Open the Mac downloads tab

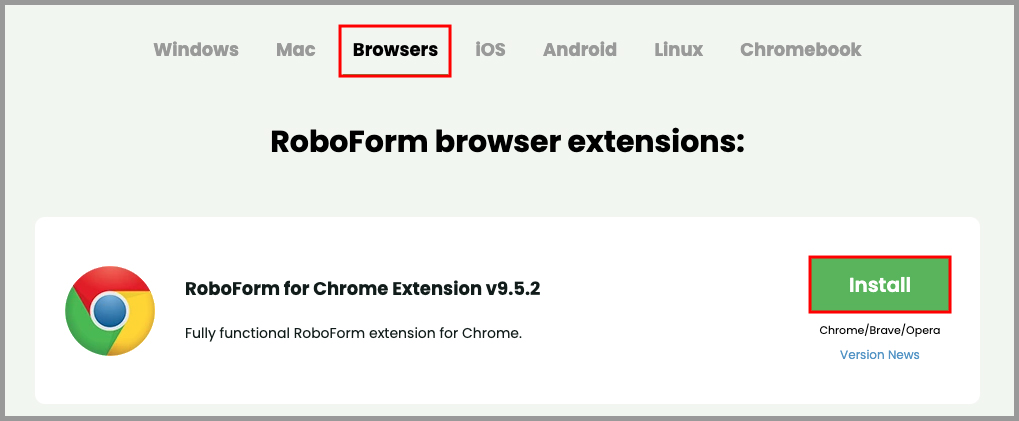[x=296, y=49]
